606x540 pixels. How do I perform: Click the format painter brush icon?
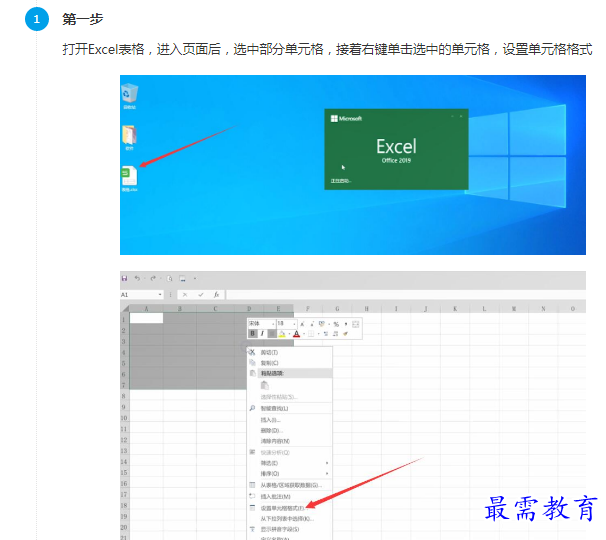coord(346,334)
